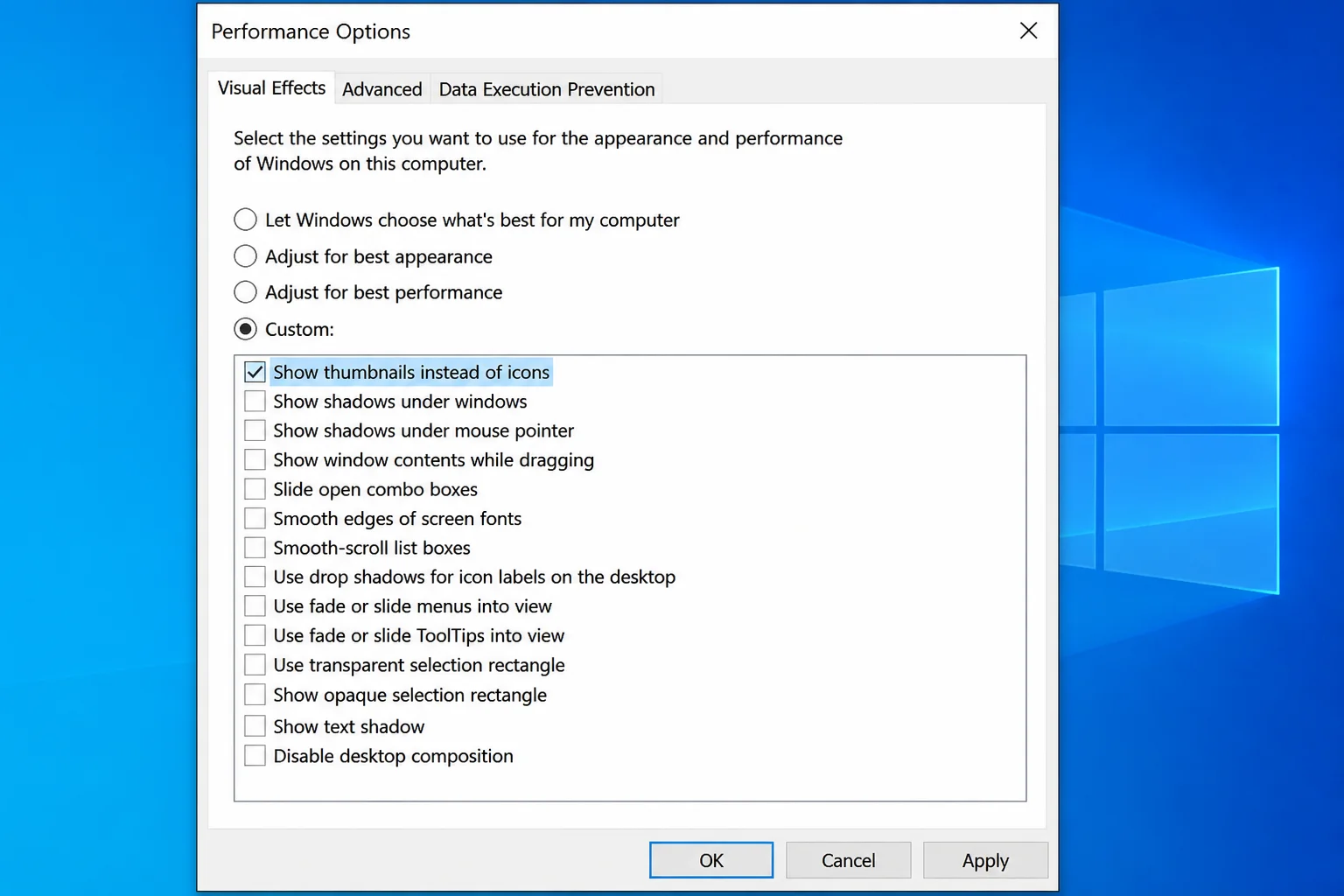The image size is (1344, 896).
Task: Select the Custom radio button
Action: (246, 329)
